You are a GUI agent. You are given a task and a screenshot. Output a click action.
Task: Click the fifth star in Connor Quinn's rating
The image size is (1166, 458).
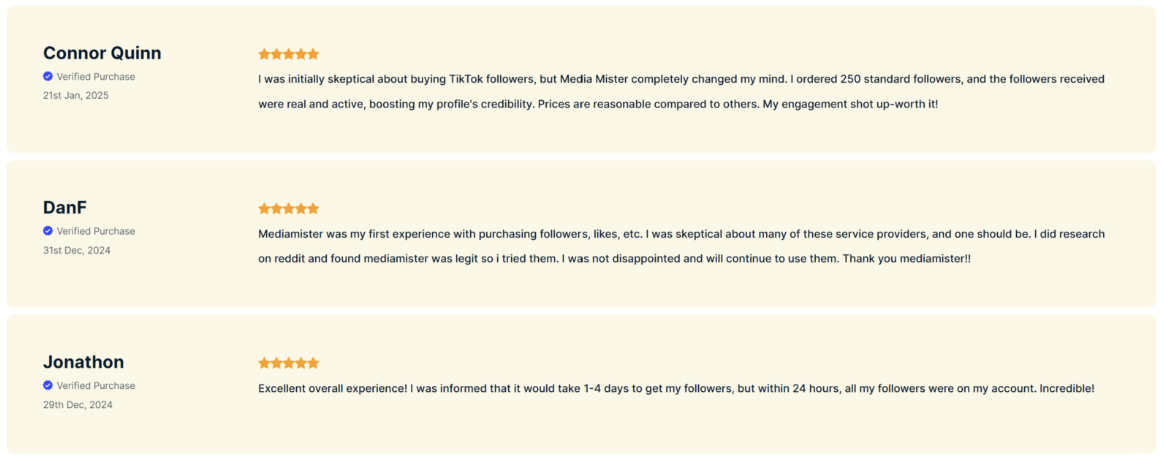[313, 54]
